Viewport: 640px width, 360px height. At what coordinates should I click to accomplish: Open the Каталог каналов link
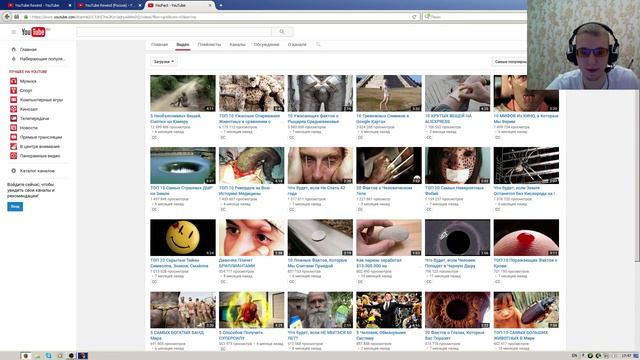click(37, 171)
